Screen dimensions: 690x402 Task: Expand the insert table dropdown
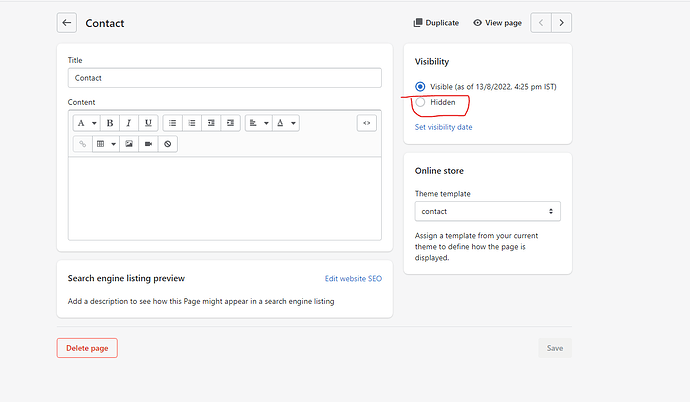105,144
